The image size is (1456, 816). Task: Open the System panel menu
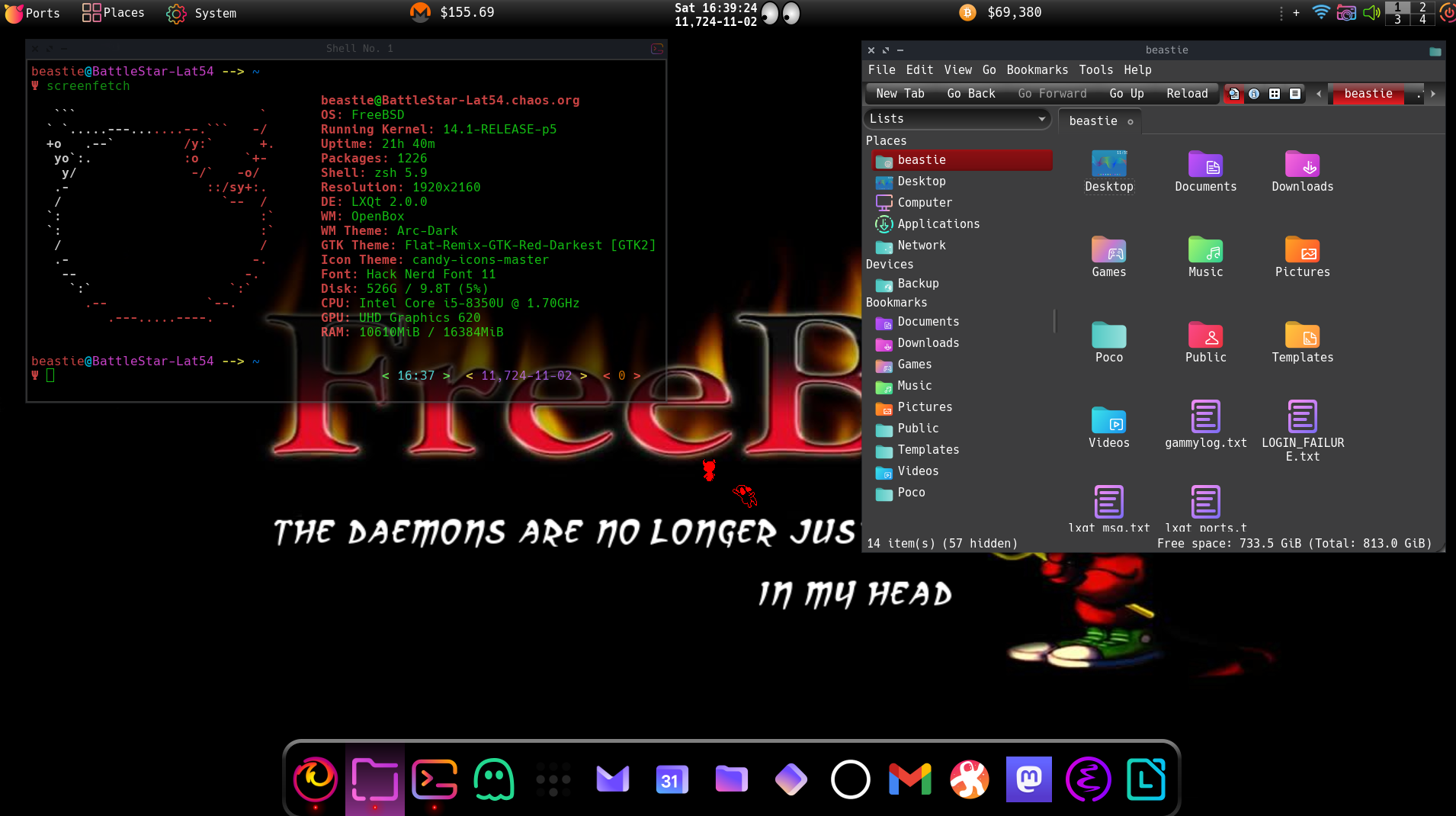(x=201, y=13)
